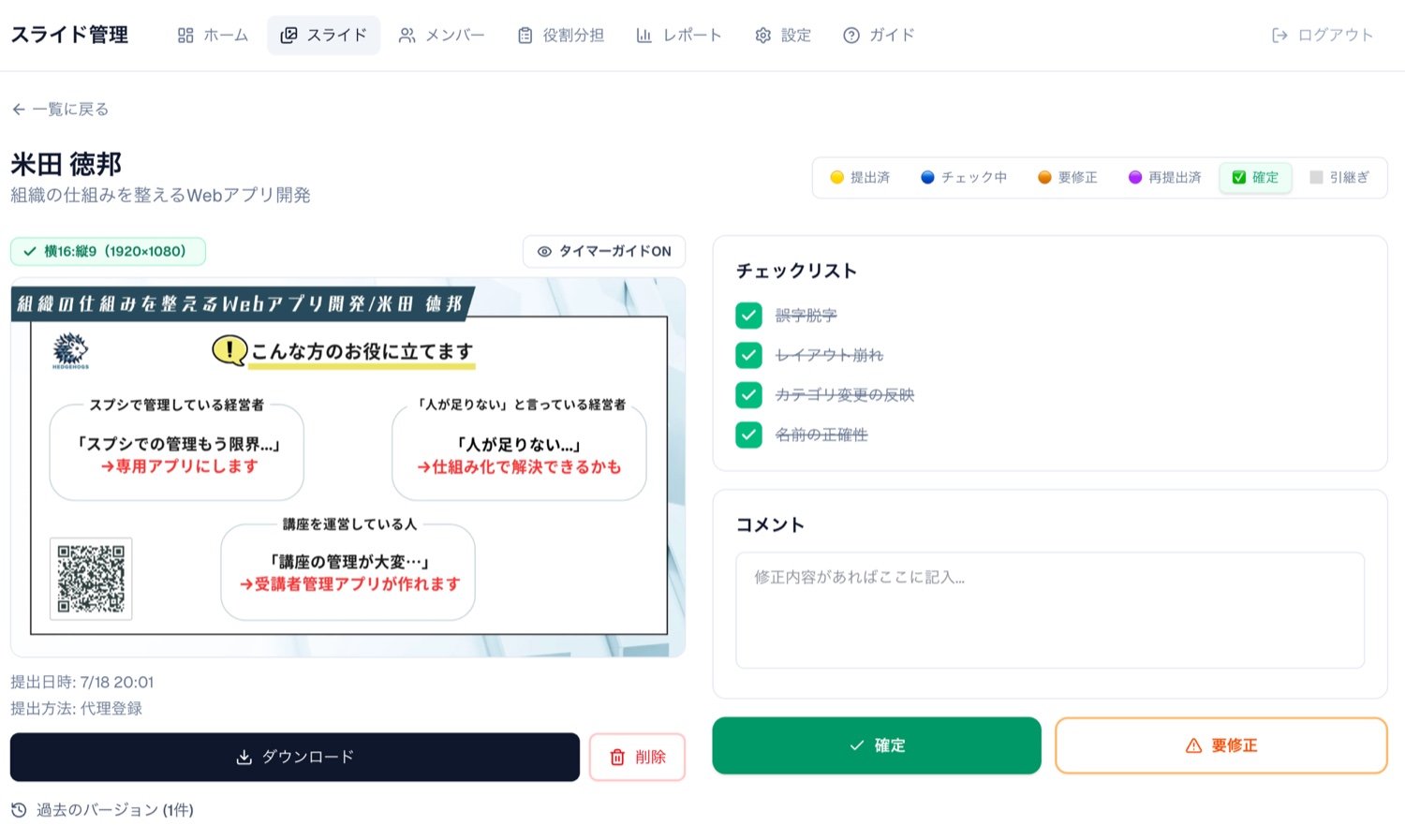Go to the メンバー tab
The height and width of the screenshot is (840, 1405).
tap(442, 36)
